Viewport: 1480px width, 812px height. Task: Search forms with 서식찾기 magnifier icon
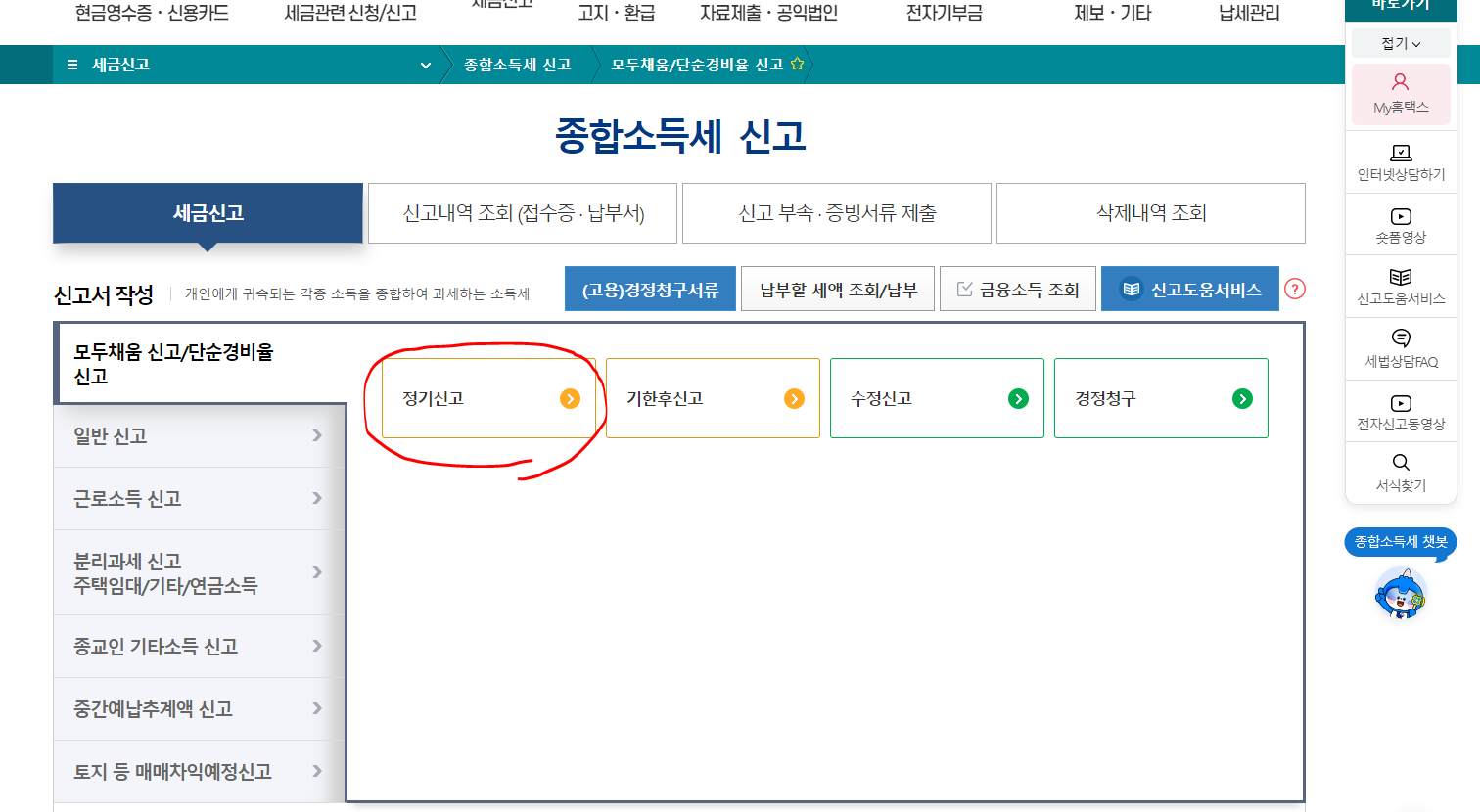[x=1400, y=474]
